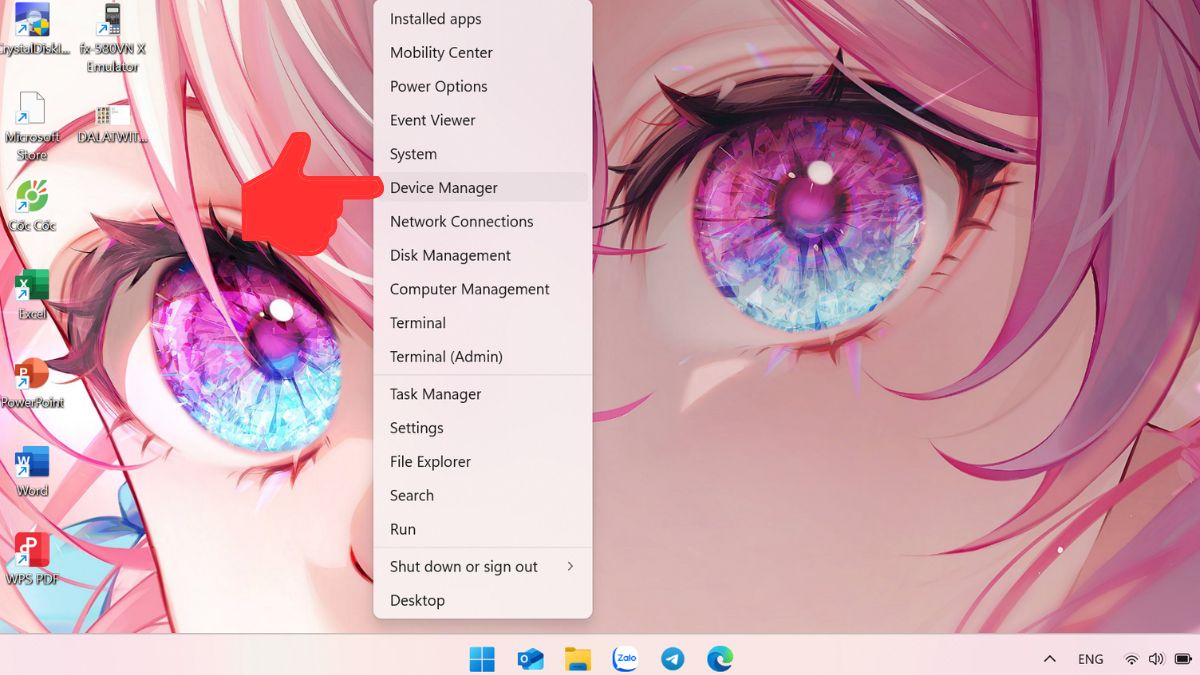
Task: Open the Wi-Fi network tray icon
Action: (x=1131, y=659)
